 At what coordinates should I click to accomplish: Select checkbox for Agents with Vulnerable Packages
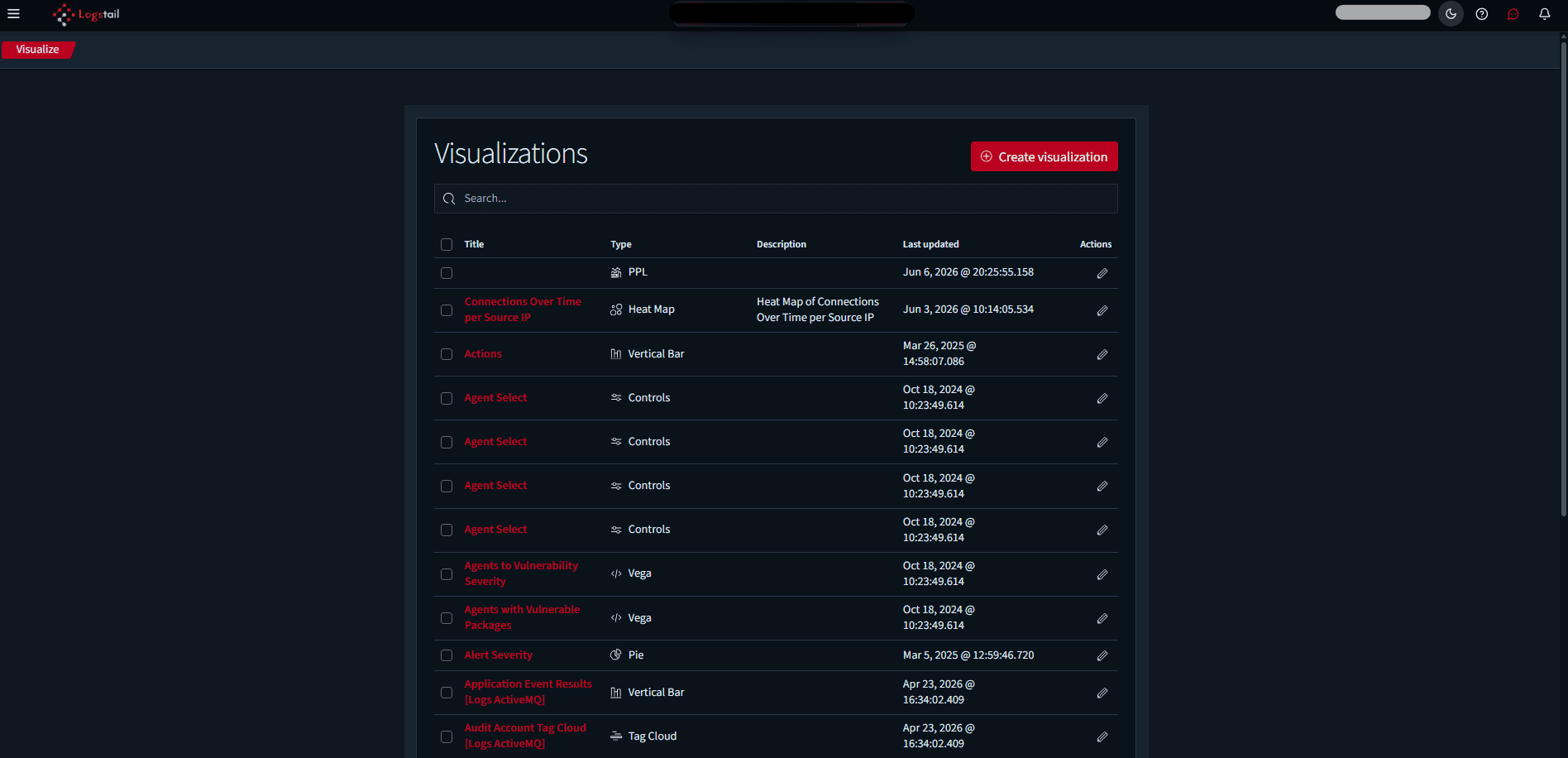click(x=447, y=618)
